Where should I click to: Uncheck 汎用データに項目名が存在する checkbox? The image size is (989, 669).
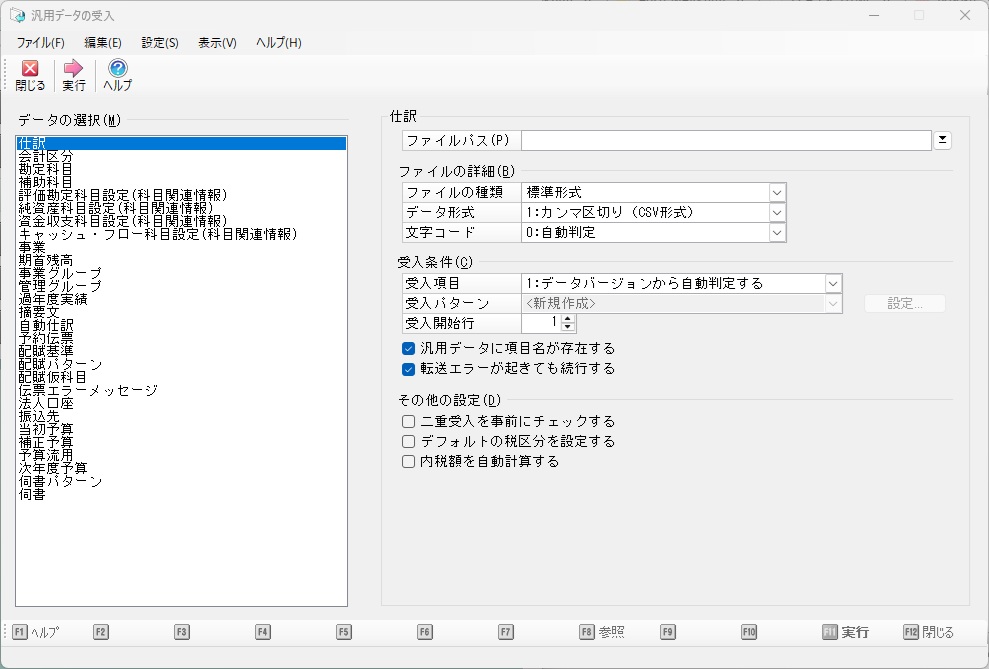coord(408,349)
